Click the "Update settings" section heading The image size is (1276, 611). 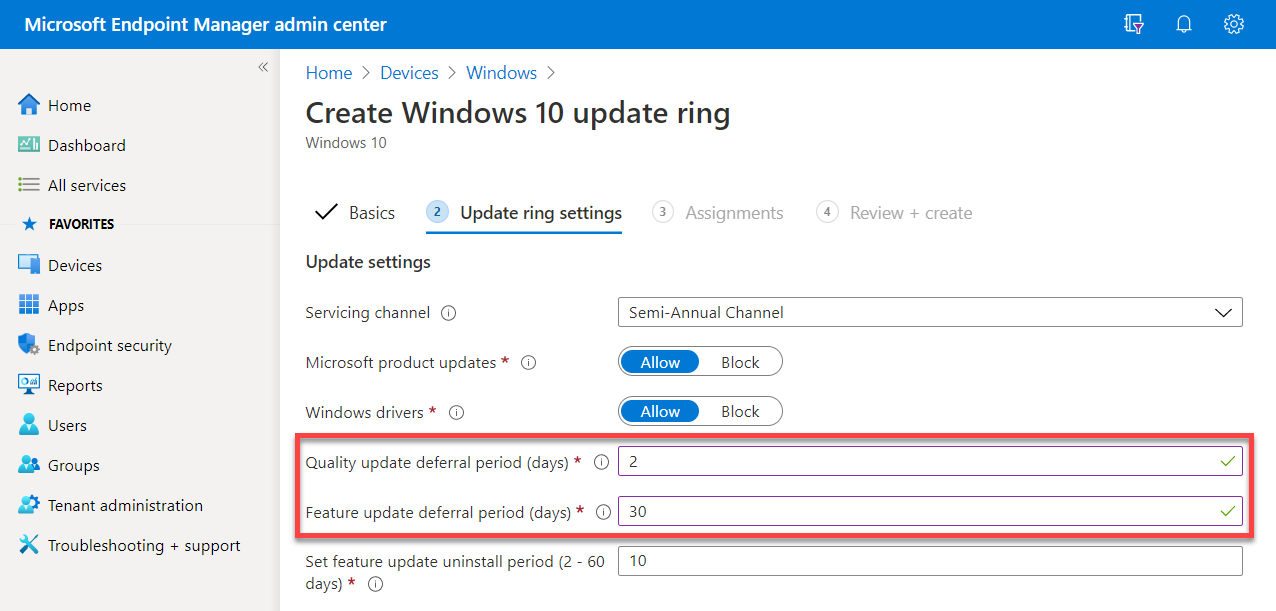pos(368,262)
